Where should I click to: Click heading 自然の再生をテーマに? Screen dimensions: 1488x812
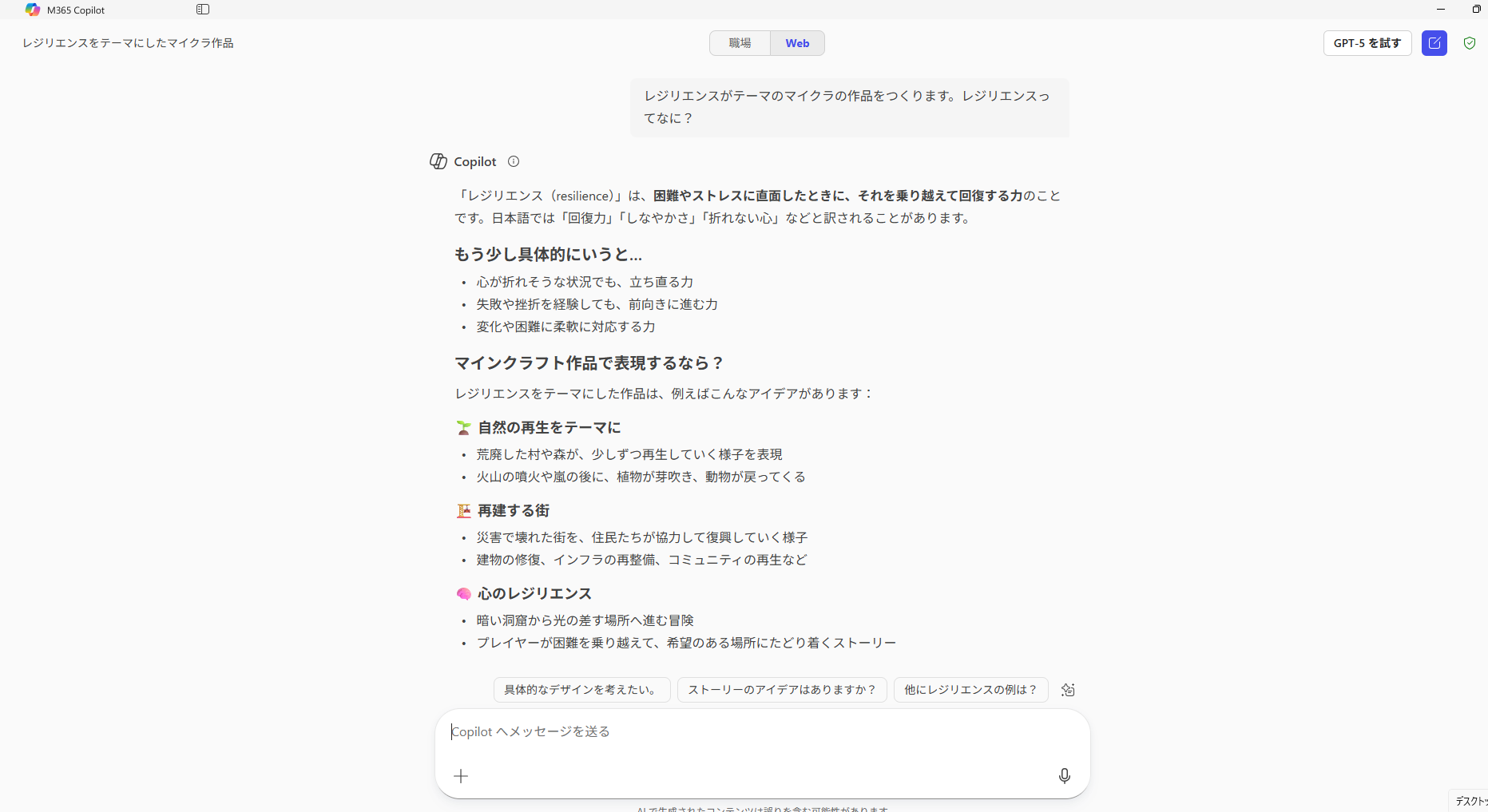550,428
